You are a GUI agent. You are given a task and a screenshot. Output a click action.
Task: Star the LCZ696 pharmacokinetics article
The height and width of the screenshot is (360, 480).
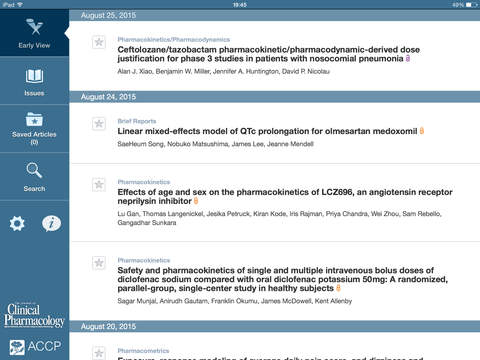point(99,185)
